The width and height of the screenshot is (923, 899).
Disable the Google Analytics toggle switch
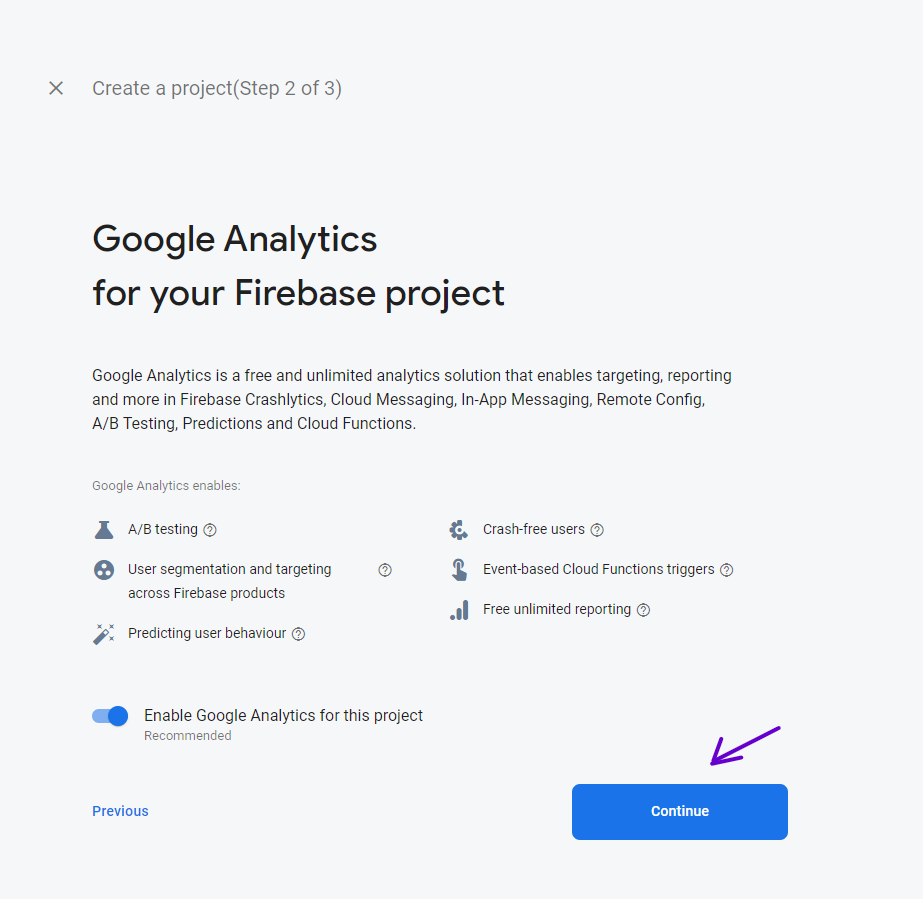[x=110, y=716]
